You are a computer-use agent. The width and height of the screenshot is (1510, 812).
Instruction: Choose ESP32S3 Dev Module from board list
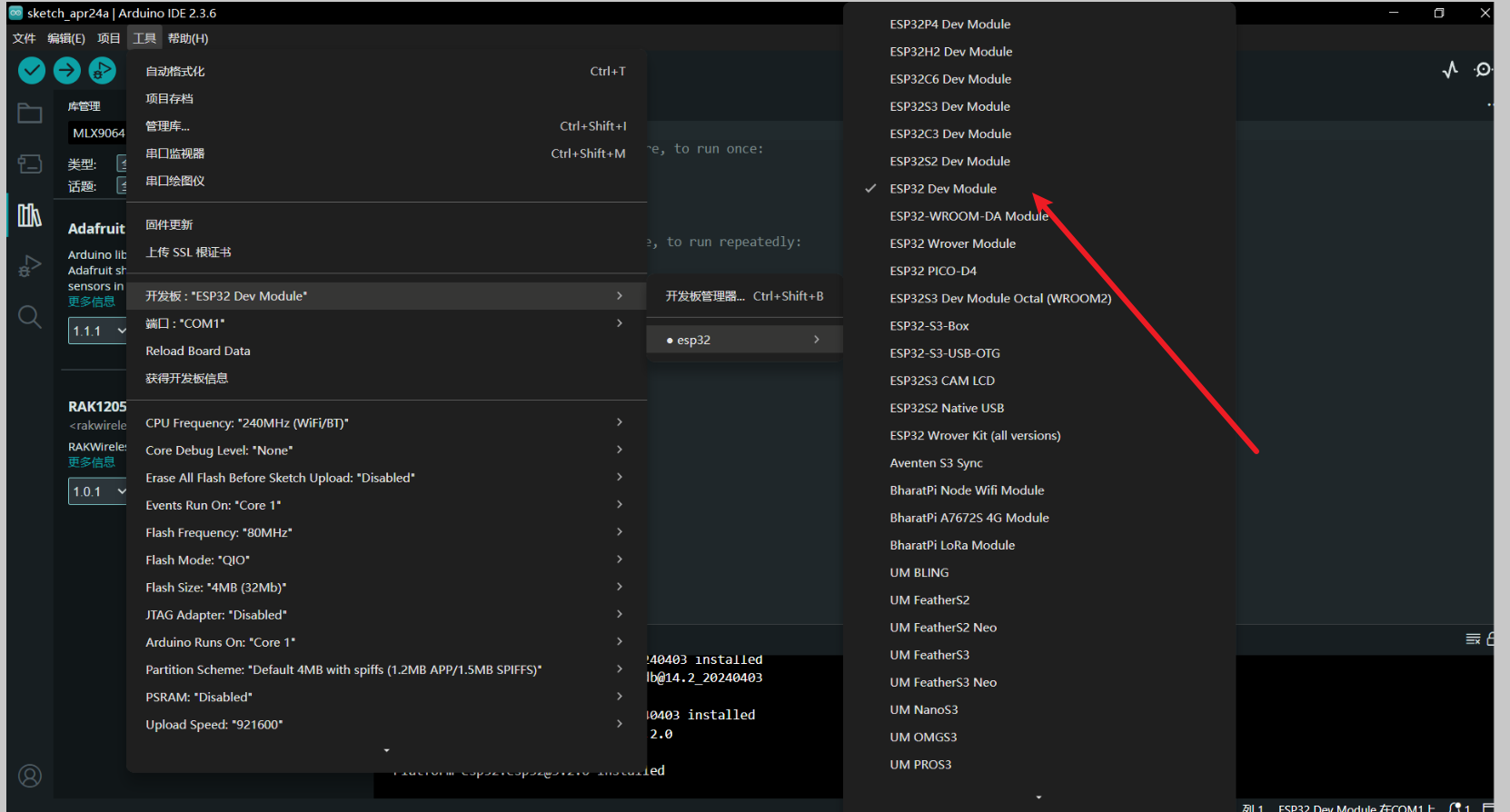pos(949,106)
